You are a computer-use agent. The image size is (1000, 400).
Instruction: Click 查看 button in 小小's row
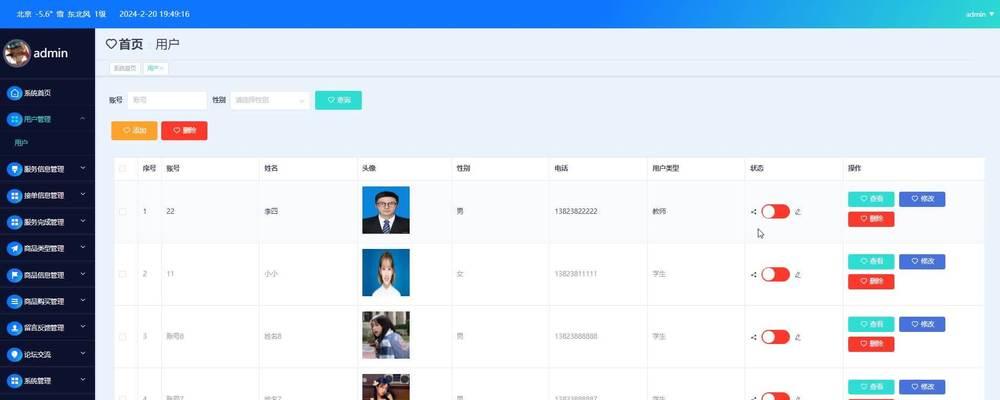871,262
